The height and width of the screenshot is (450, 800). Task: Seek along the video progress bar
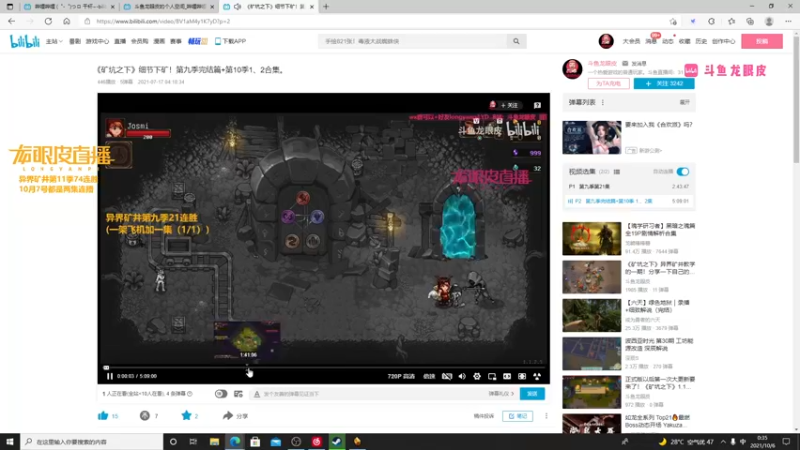point(323,367)
